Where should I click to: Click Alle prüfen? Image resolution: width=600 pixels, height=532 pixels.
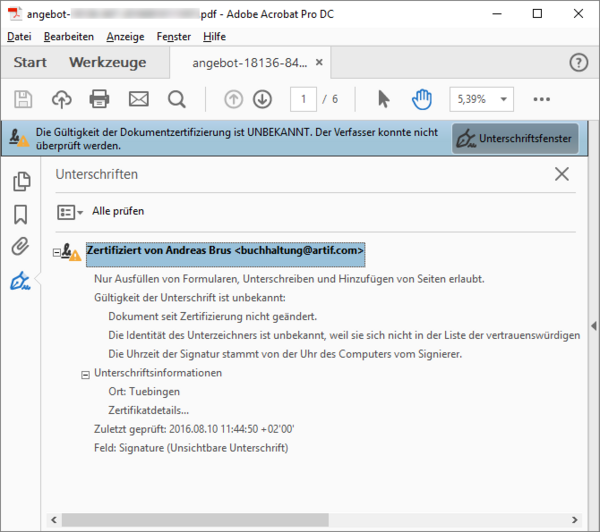click(x=118, y=211)
